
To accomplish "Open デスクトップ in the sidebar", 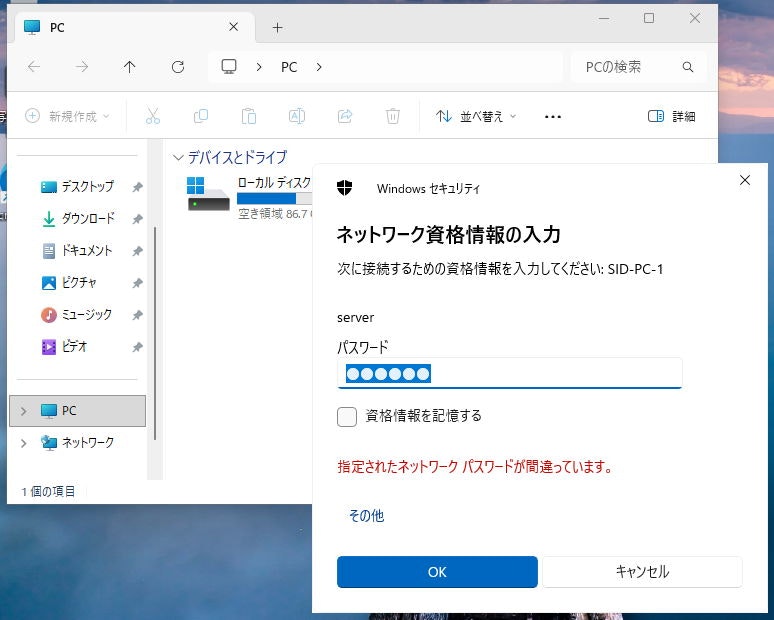I will pos(87,187).
